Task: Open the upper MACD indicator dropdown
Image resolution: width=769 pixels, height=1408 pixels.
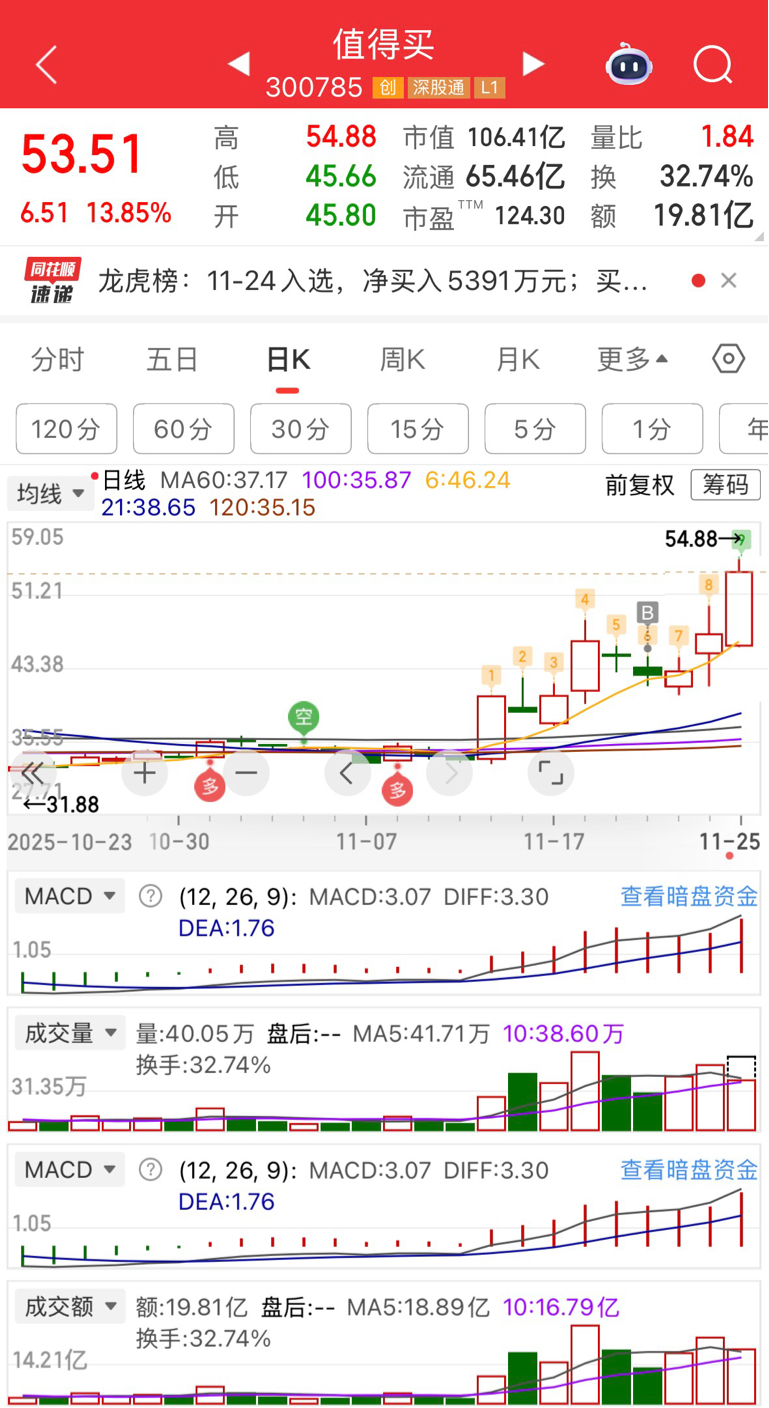Action: tap(69, 896)
